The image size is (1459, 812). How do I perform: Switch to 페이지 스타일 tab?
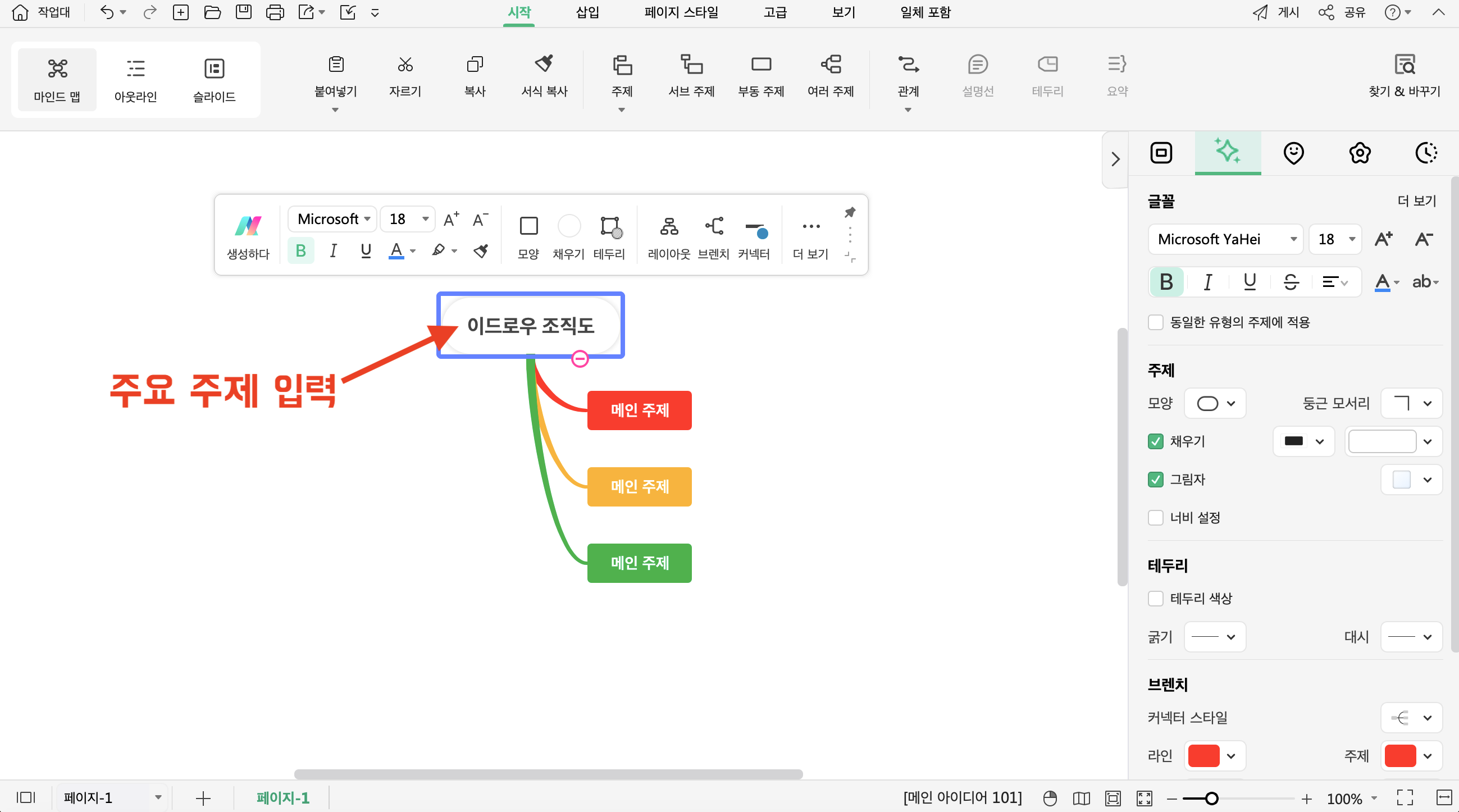pyautogui.click(x=688, y=14)
